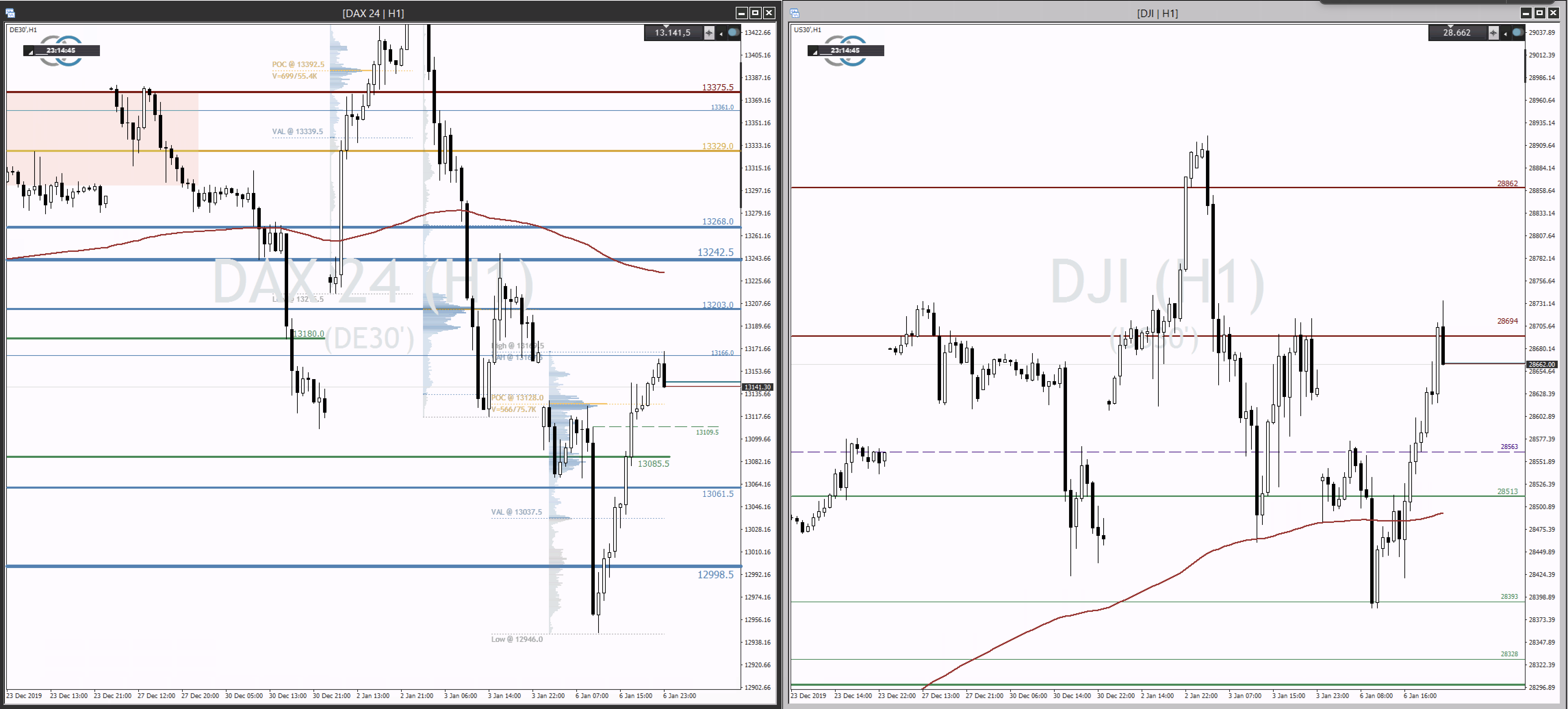Select the 13203.0 level label
Screen dimensions: 1568x709
[x=718, y=304]
